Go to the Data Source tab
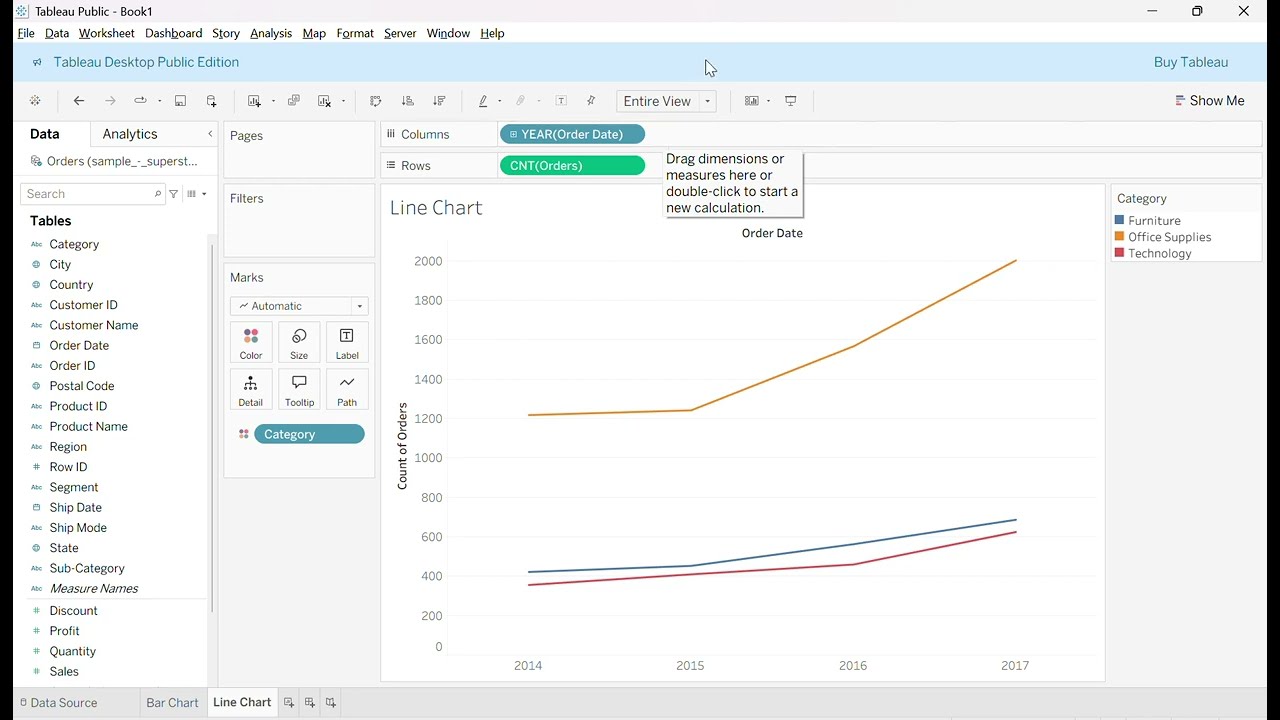1280x720 pixels. 59,703
